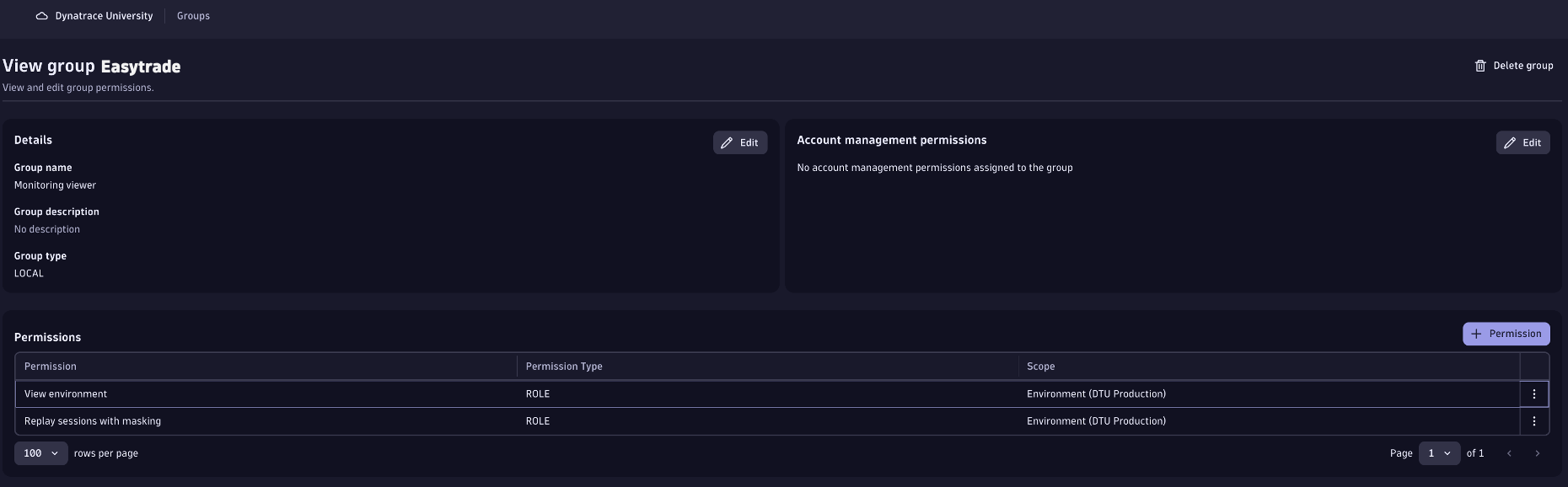Open the actions menu for View environment
The width and height of the screenshot is (1568, 487).
[1533, 394]
